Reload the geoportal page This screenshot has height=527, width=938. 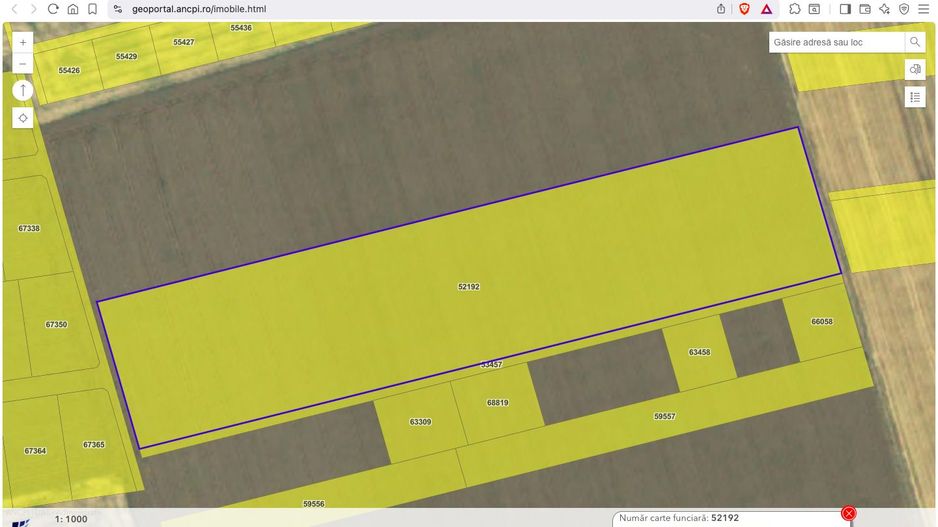tap(53, 9)
